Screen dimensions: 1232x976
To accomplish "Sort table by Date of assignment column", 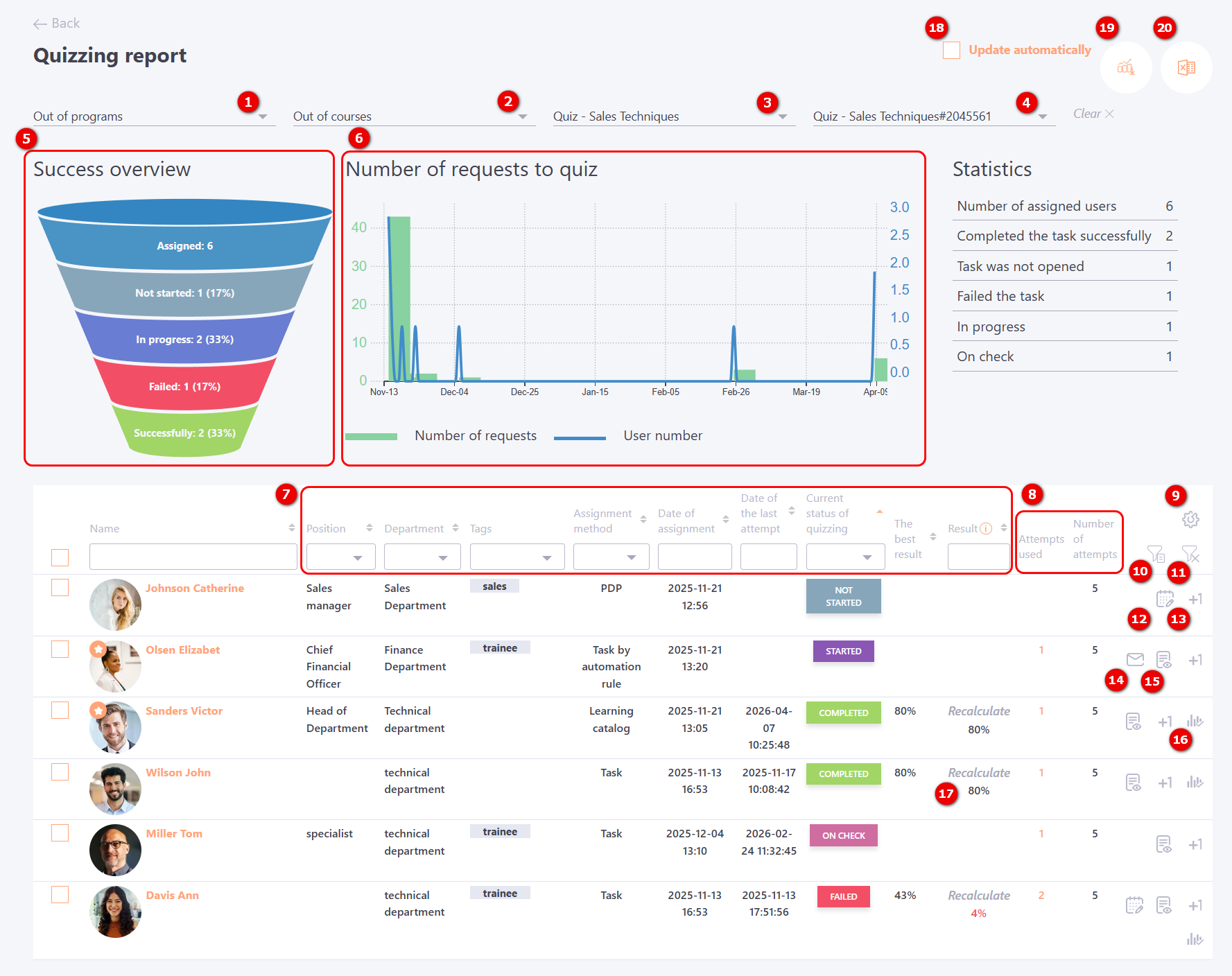I will (725, 520).
